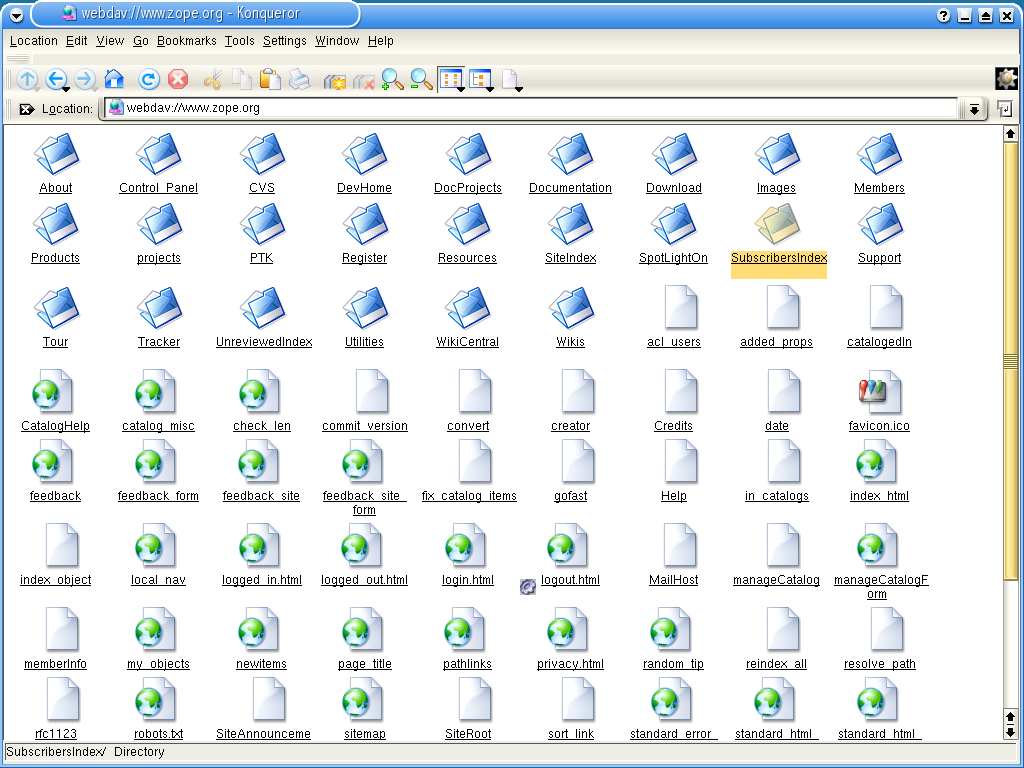The width and height of the screenshot is (1024, 768).
Task: Click the vertical scrollbar thumb
Action: coord(1010,360)
